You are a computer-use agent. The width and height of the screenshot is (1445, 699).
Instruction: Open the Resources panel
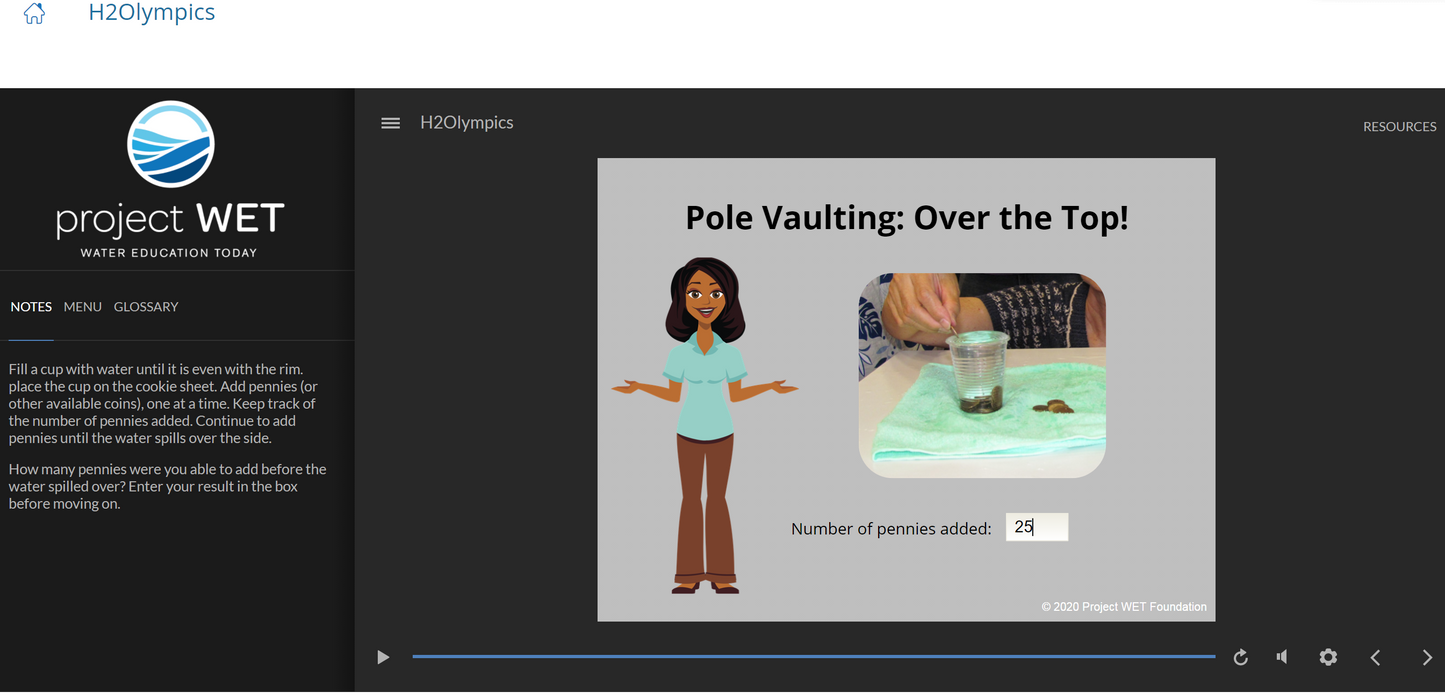point(1399,127)
